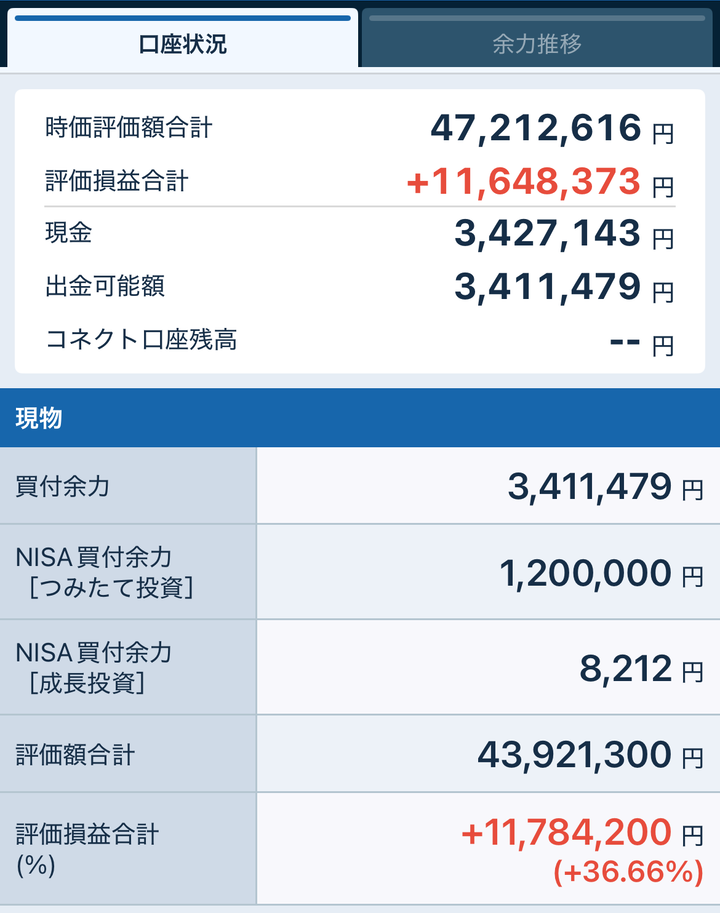Image resolution: width=720 pixels, height=913 pixels.
Task: Tap the 成長投資 amount 8,212
Action: click(x=625, y=669)
